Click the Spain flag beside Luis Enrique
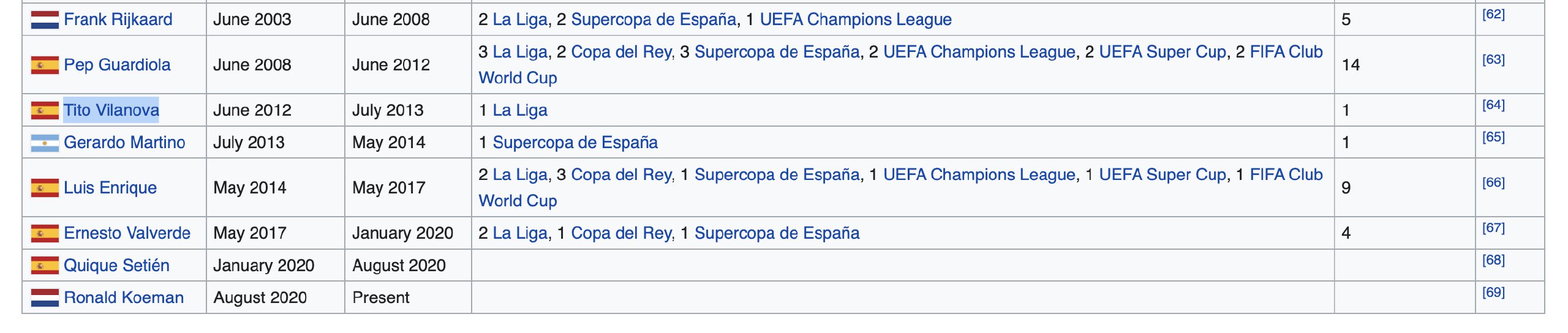The width and height of the screenshot is (1568, 333). tap(45, 188)
